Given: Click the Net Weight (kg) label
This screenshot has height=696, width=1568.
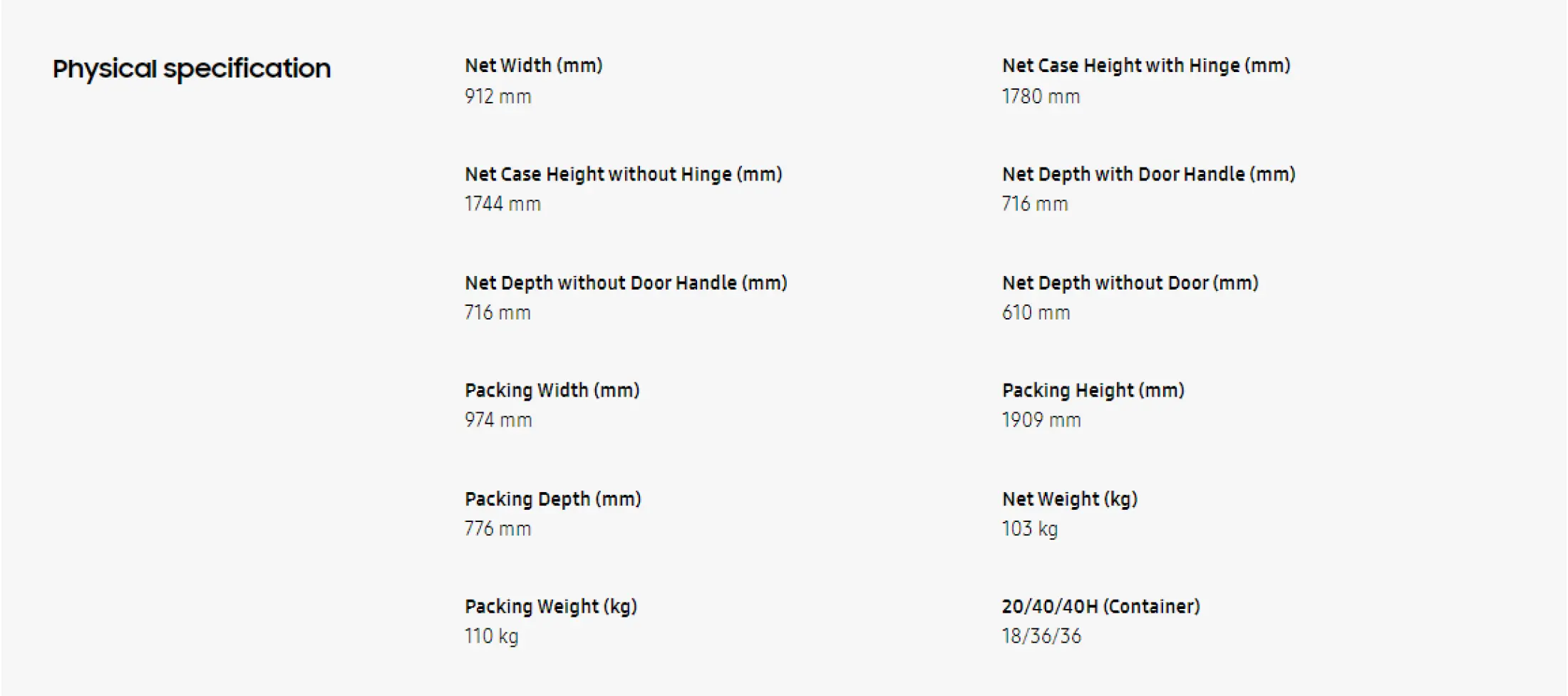Looking at the screenshot, I should click(x=1069, y=499).
